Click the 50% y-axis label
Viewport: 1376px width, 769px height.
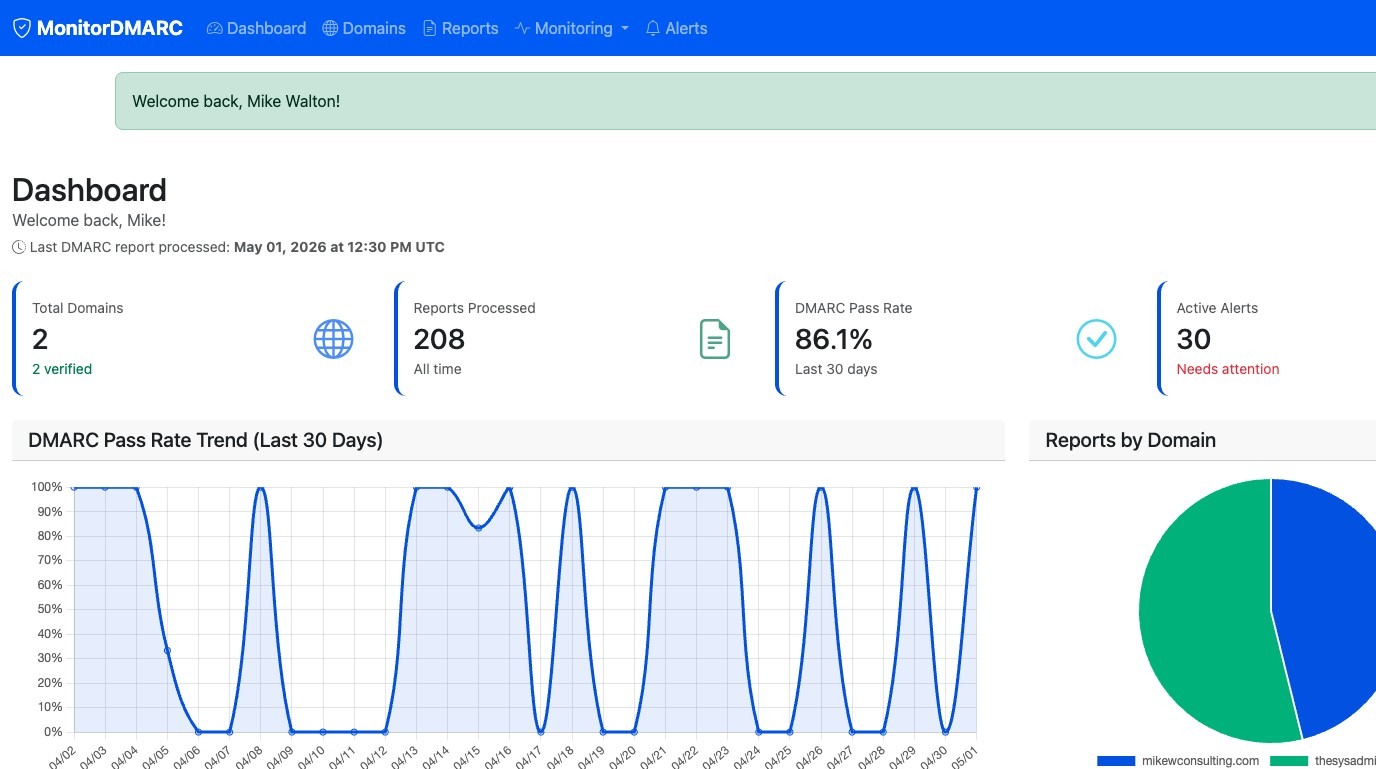coord(49,609)
